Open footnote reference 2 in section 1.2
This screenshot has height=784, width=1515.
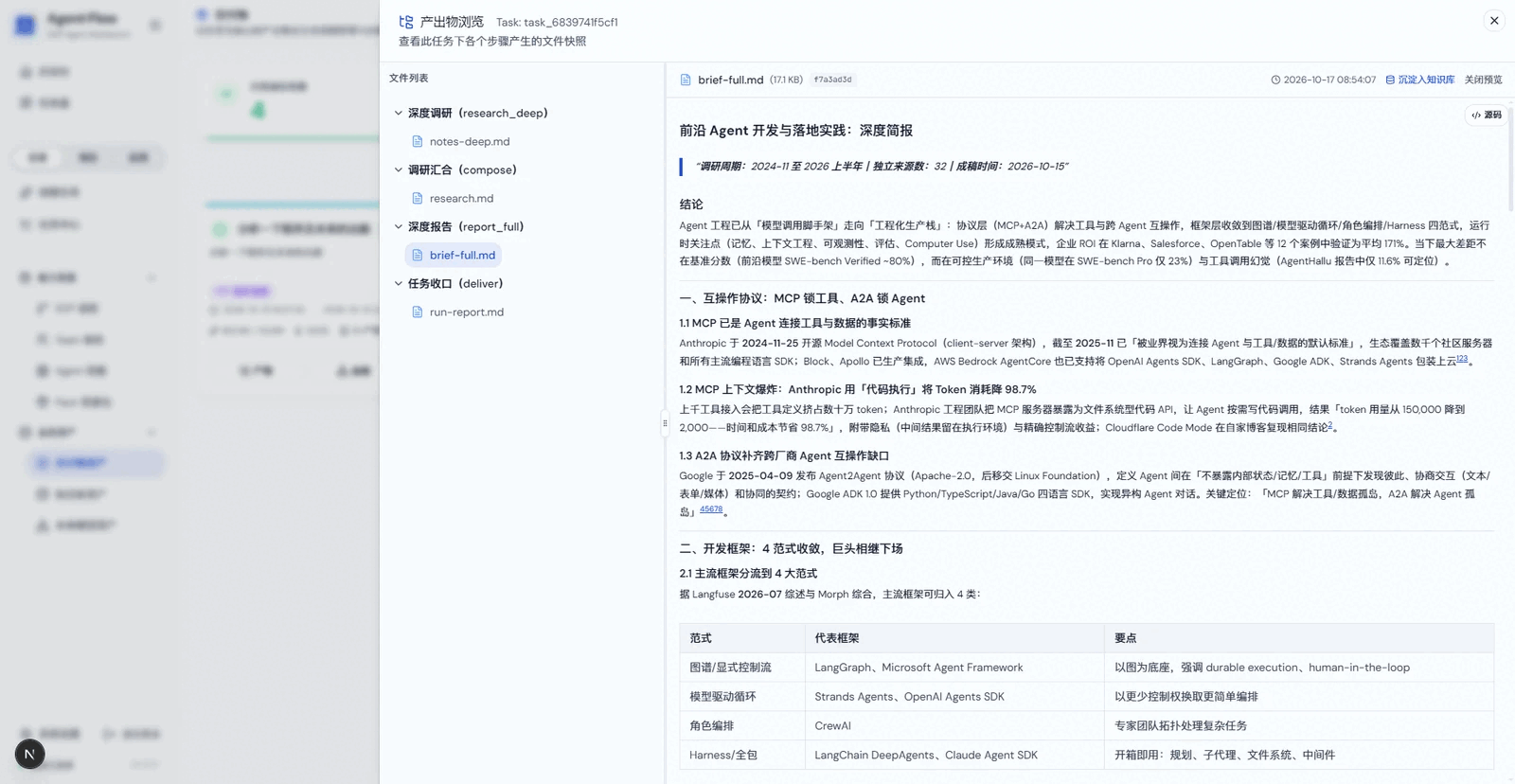click(1329, 425)
